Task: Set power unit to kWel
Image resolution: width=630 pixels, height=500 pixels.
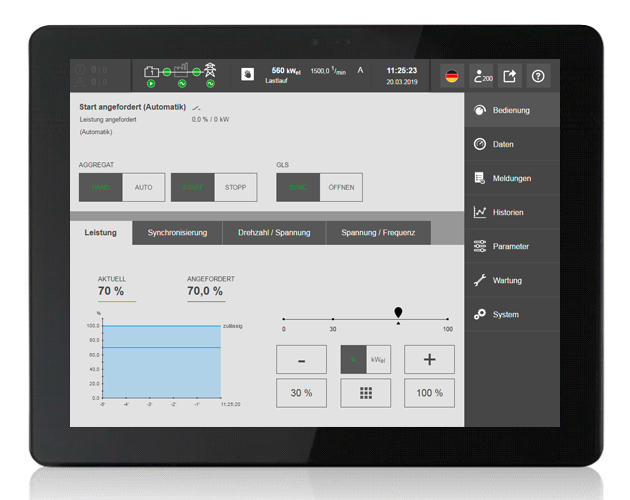Action: pyautogui.click(x=378, y=359)
